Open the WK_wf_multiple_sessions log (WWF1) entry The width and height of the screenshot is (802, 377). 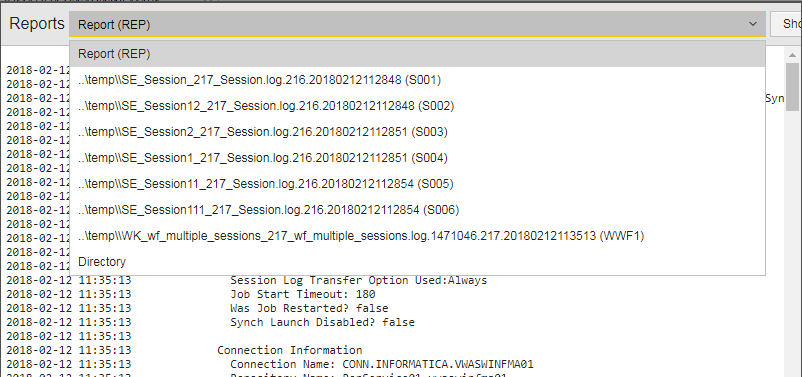click(417, 236)
